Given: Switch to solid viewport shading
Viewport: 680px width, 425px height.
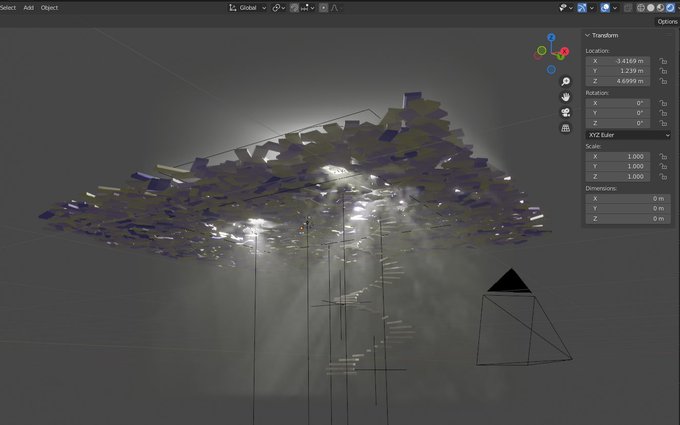Looking at the screenshot, I should click(x=651, y=8).
